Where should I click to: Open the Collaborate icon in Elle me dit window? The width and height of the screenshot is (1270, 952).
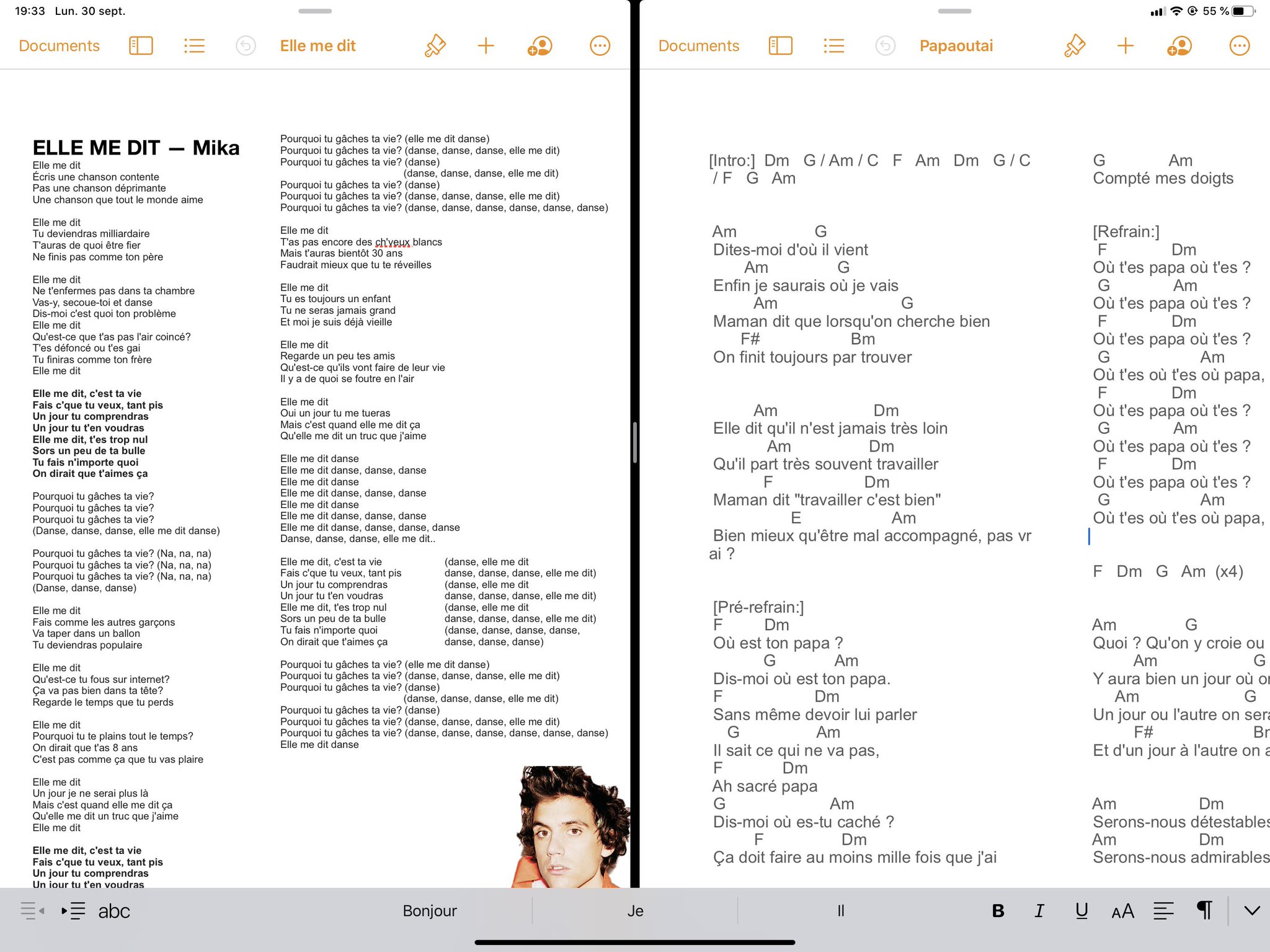point(540,46)
